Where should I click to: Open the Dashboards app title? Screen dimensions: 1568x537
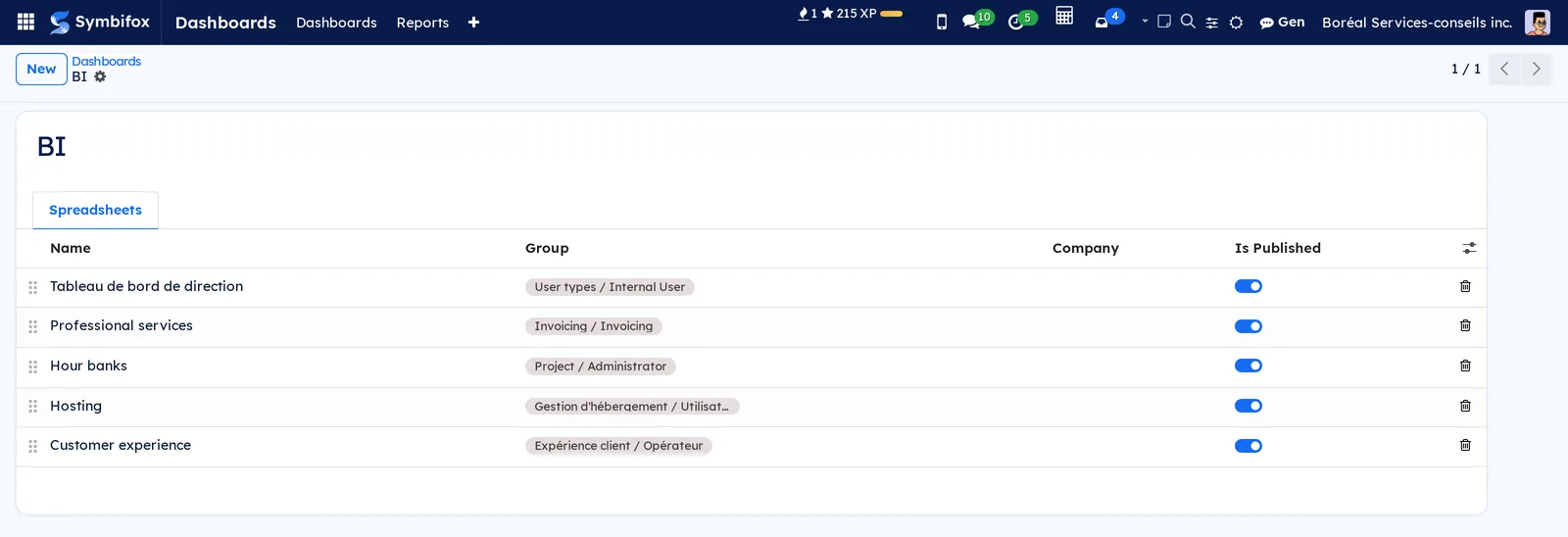click(225, 22)
